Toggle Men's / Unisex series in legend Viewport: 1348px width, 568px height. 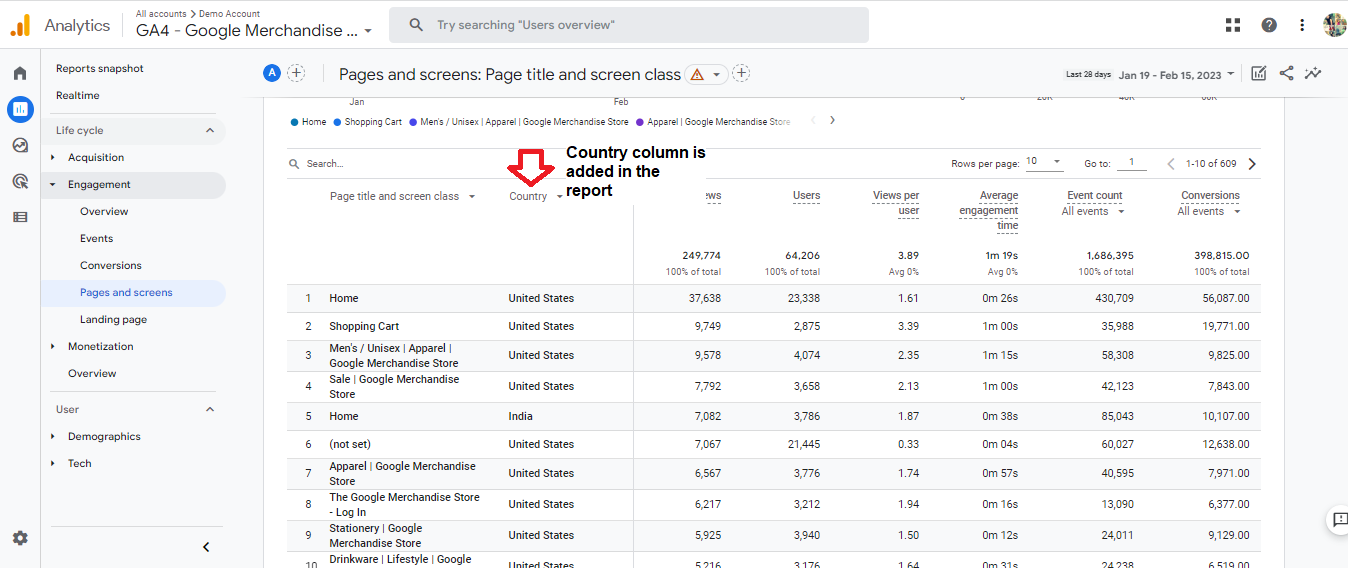click(519, 122)
